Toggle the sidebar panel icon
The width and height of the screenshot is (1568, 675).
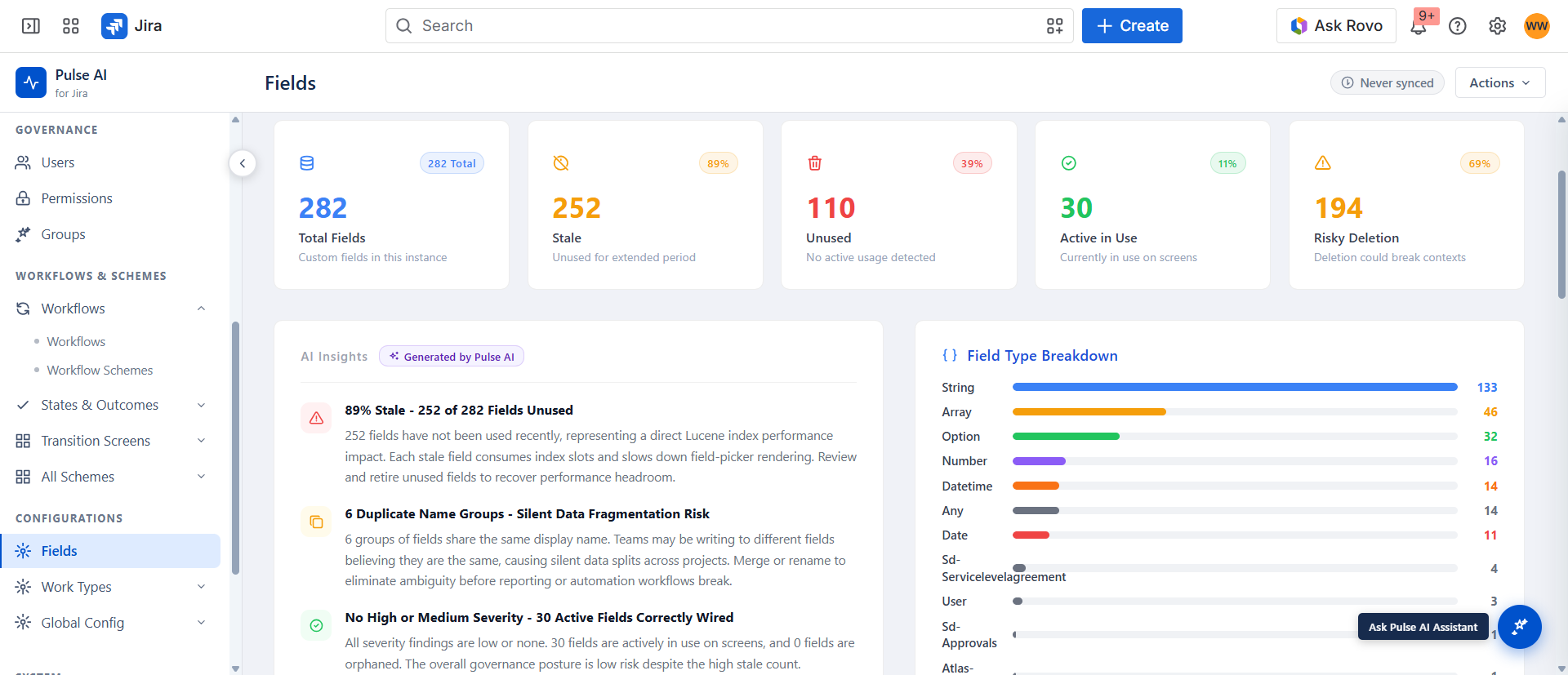[x=31, y=26]
